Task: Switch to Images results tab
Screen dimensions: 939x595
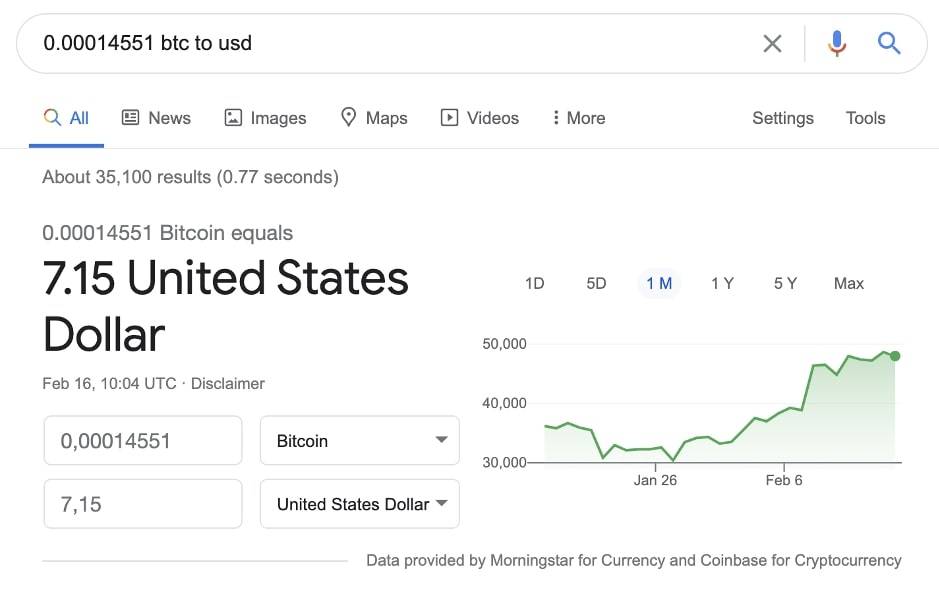Action: (265, 118)
